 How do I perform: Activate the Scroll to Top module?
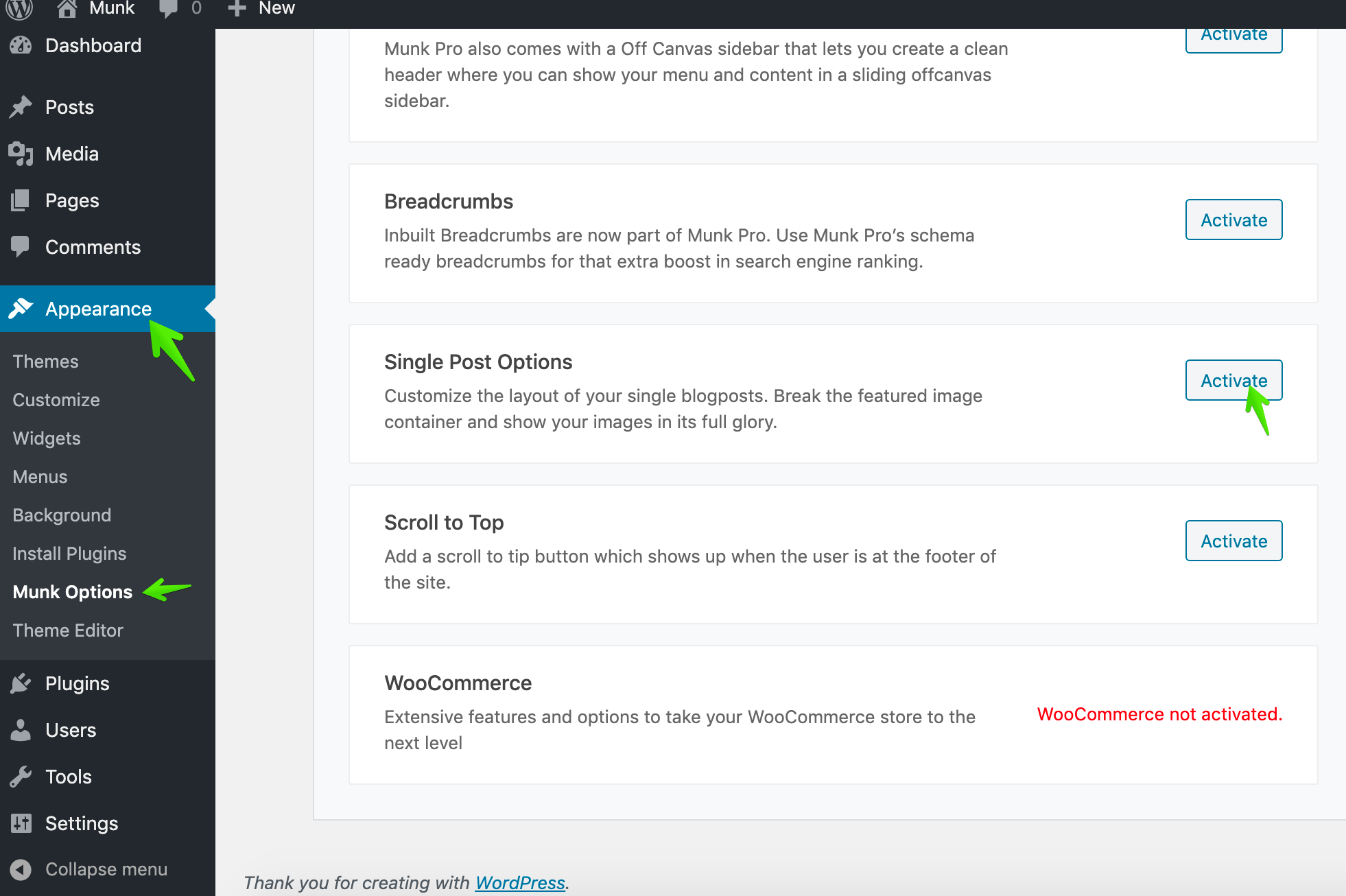[x=1233, y=541]
